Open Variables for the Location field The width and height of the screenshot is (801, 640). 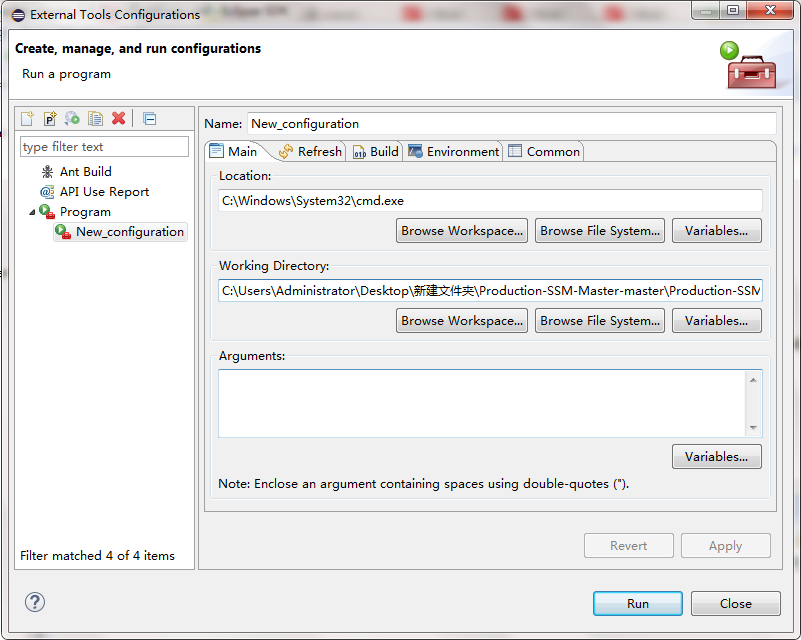click(716, 231)
